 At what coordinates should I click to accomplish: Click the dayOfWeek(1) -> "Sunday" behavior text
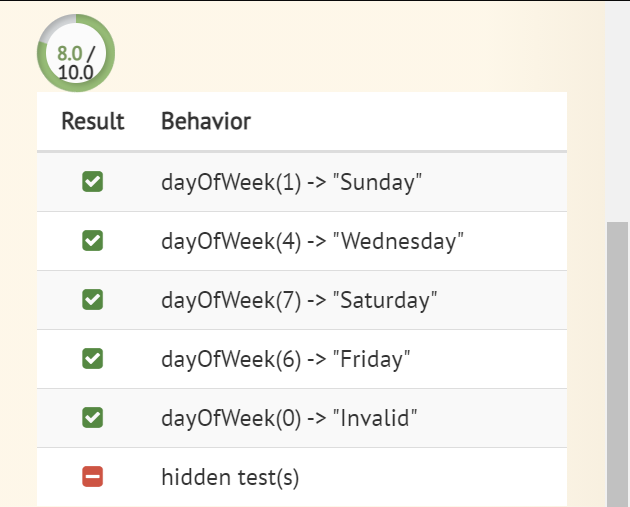(291, 182)
